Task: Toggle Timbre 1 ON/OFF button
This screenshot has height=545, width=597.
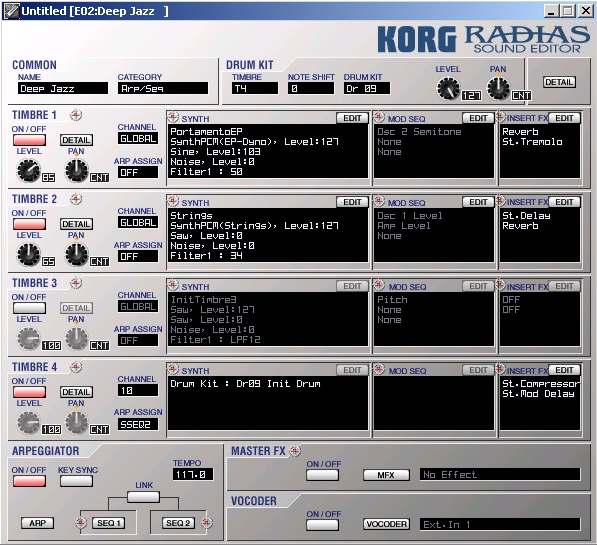Action: click(29, 140)
